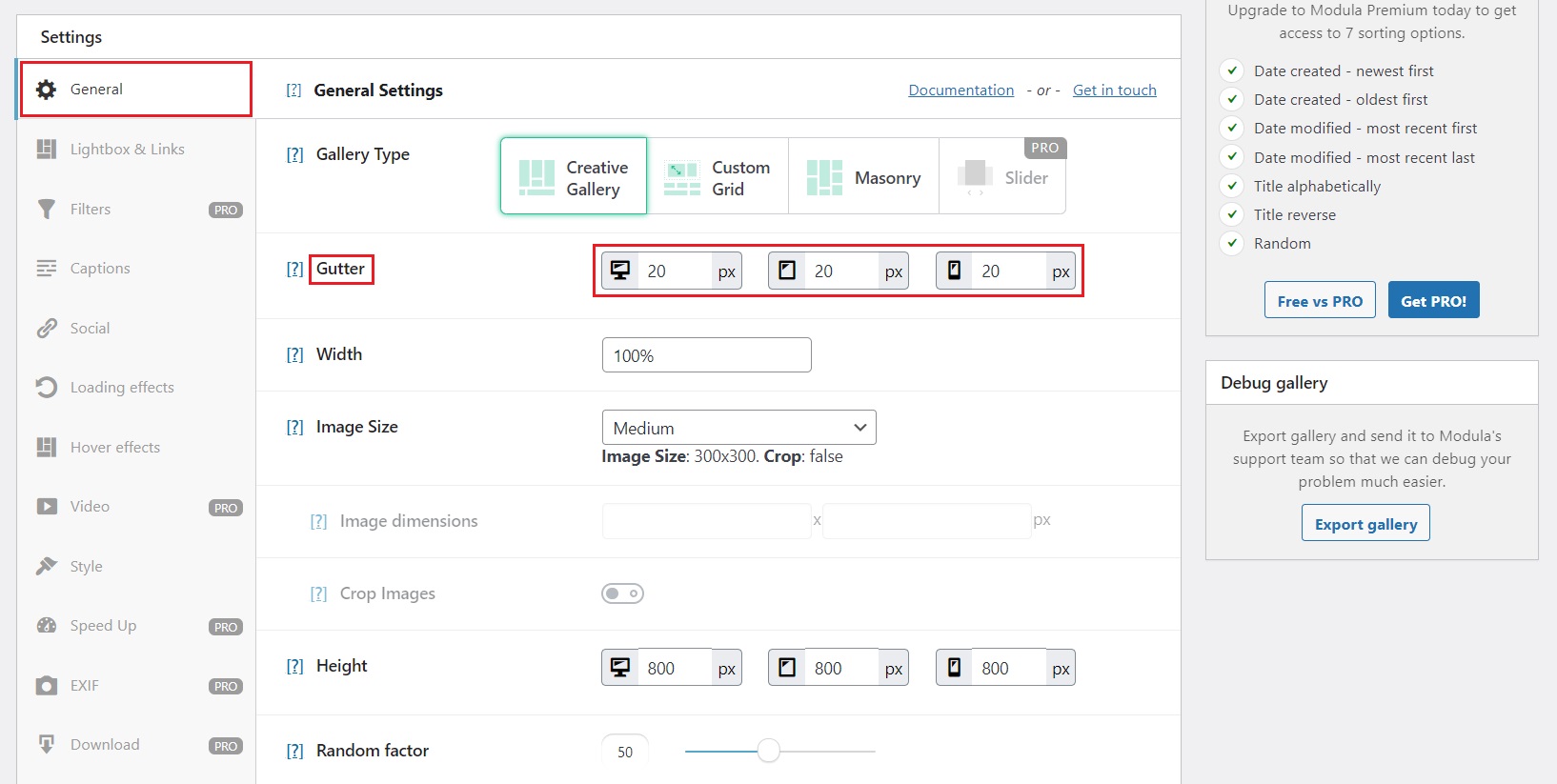Open the Image Size dropdown

738,428
